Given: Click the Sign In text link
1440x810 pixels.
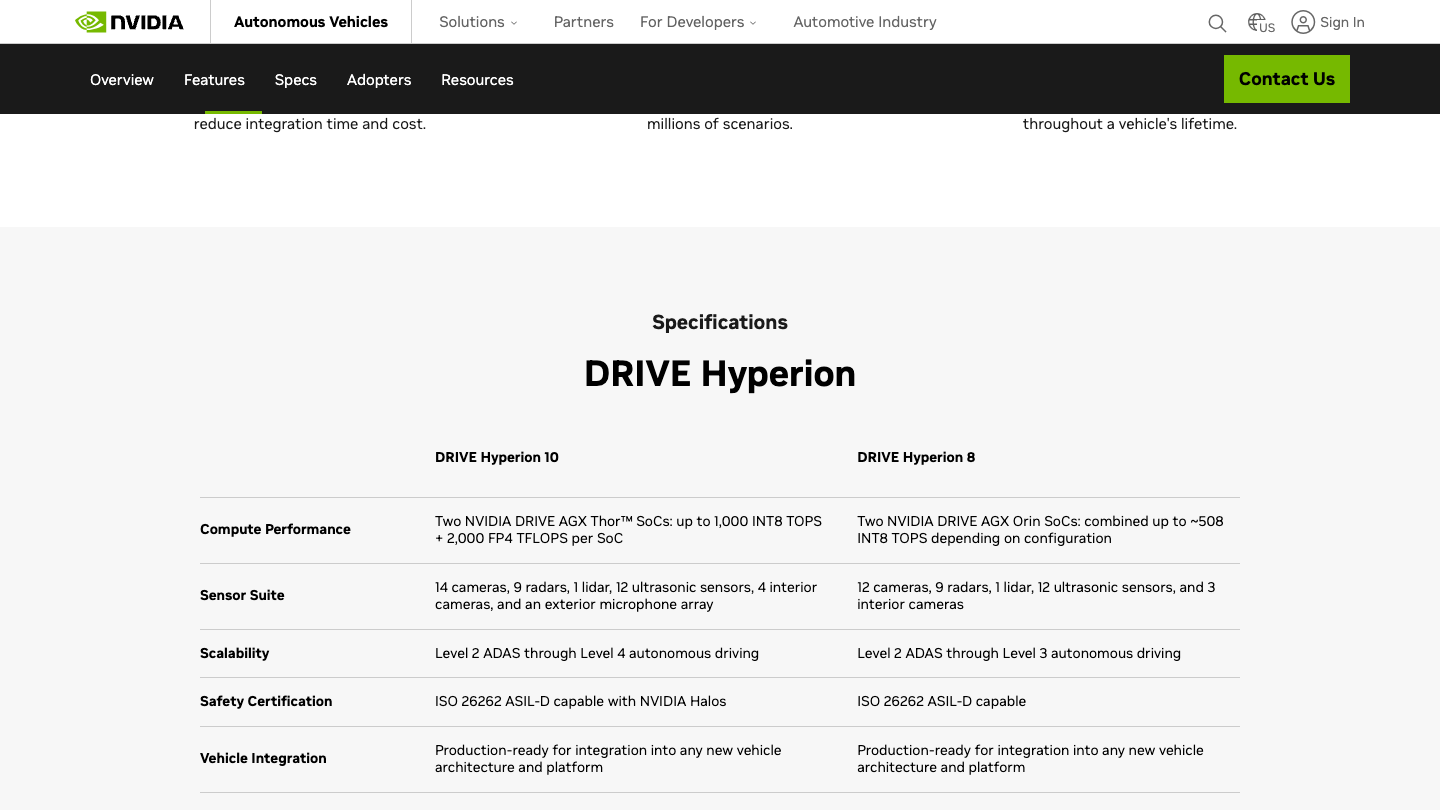Looking at the screenshot, I should pos(1342,22).
